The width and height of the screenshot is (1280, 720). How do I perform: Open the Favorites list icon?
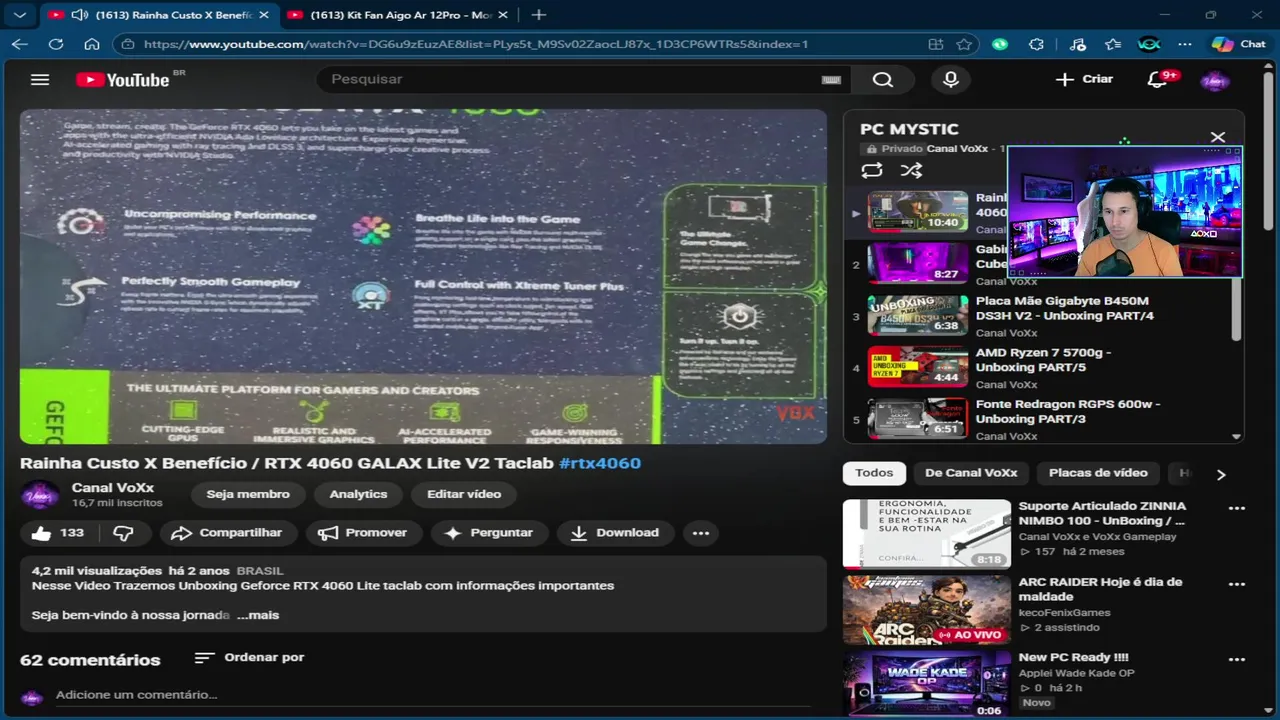click(x=1113, y=44)
